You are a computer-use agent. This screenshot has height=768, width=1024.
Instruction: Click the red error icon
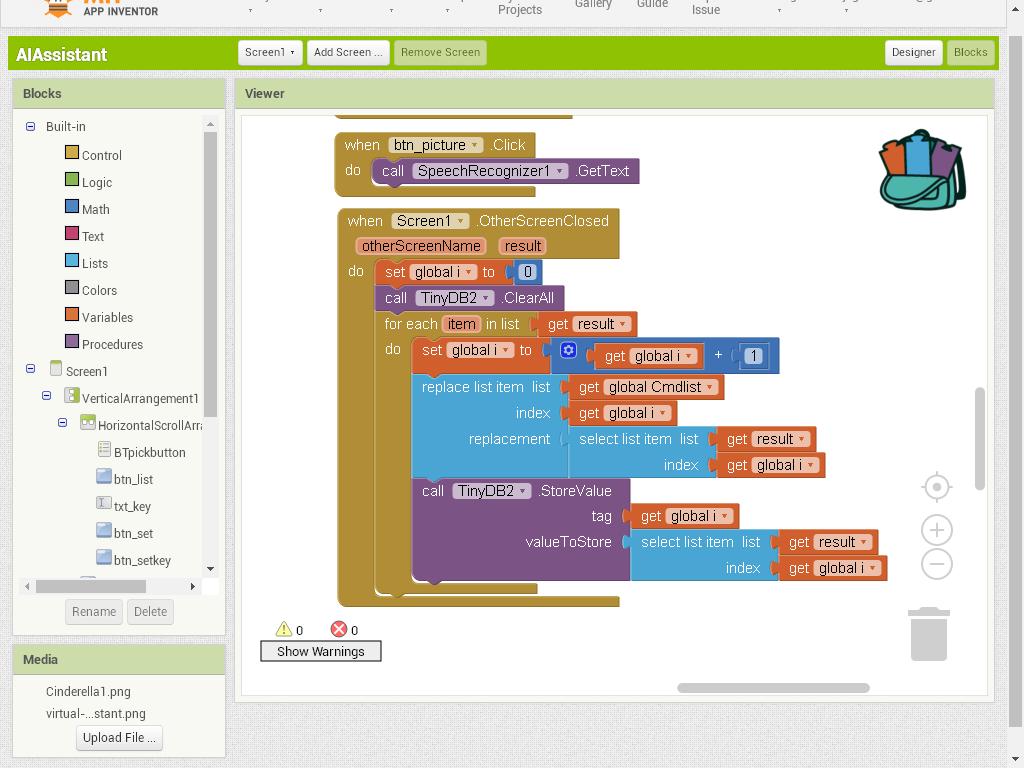(x=338, y=629)
